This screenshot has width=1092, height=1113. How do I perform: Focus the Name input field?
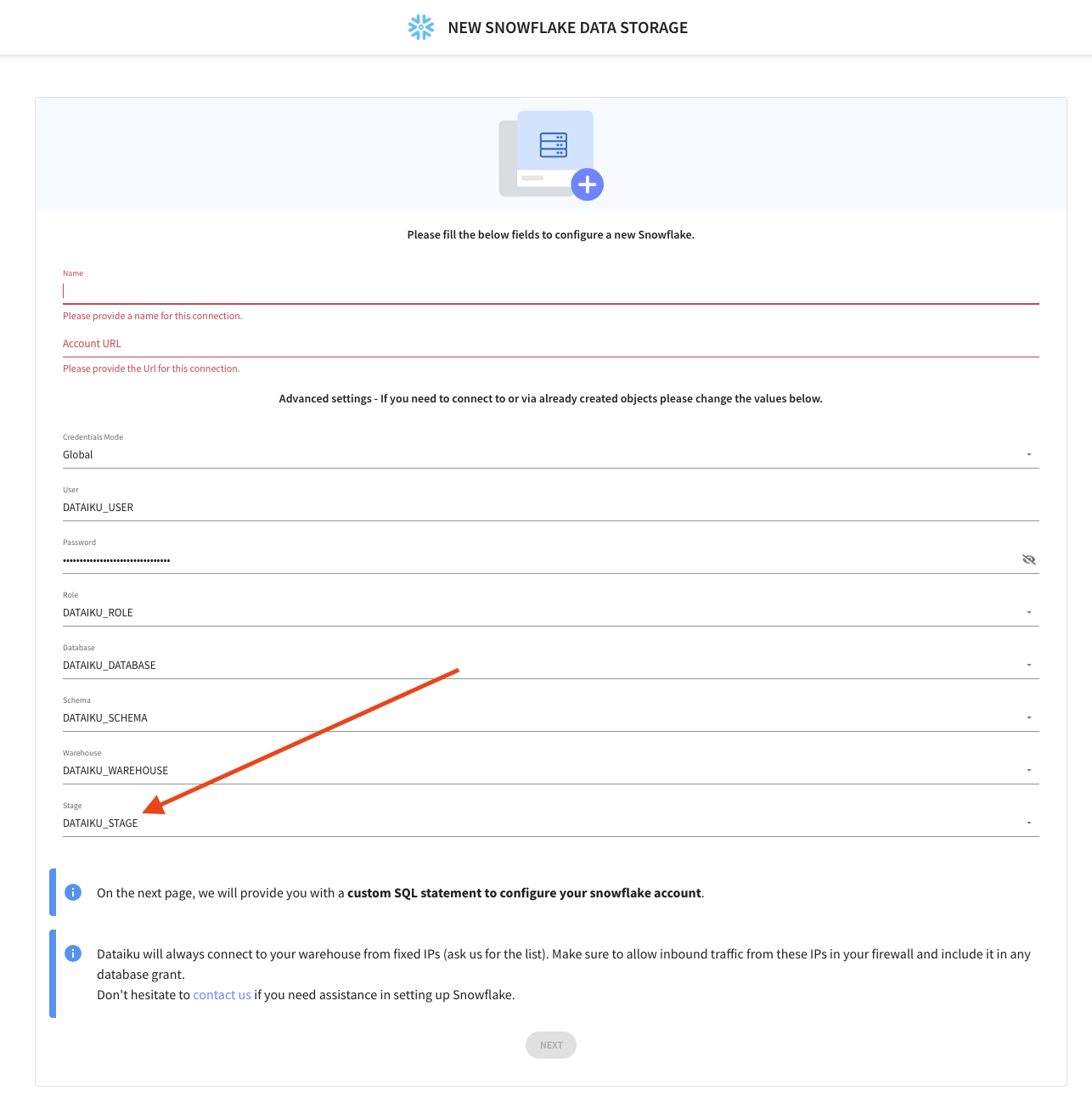(x=551, y=290)
